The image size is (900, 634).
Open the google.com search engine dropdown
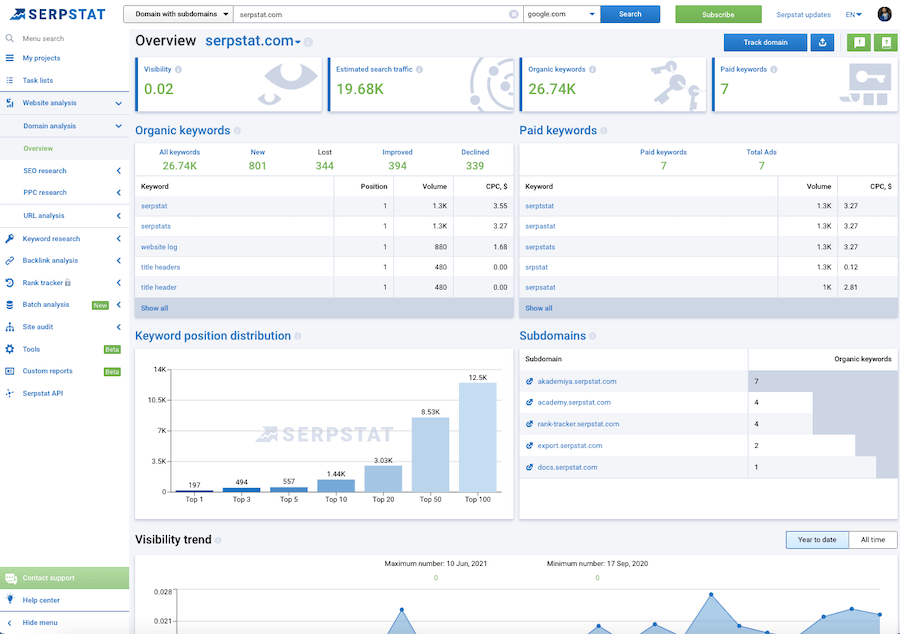point(561,14)
